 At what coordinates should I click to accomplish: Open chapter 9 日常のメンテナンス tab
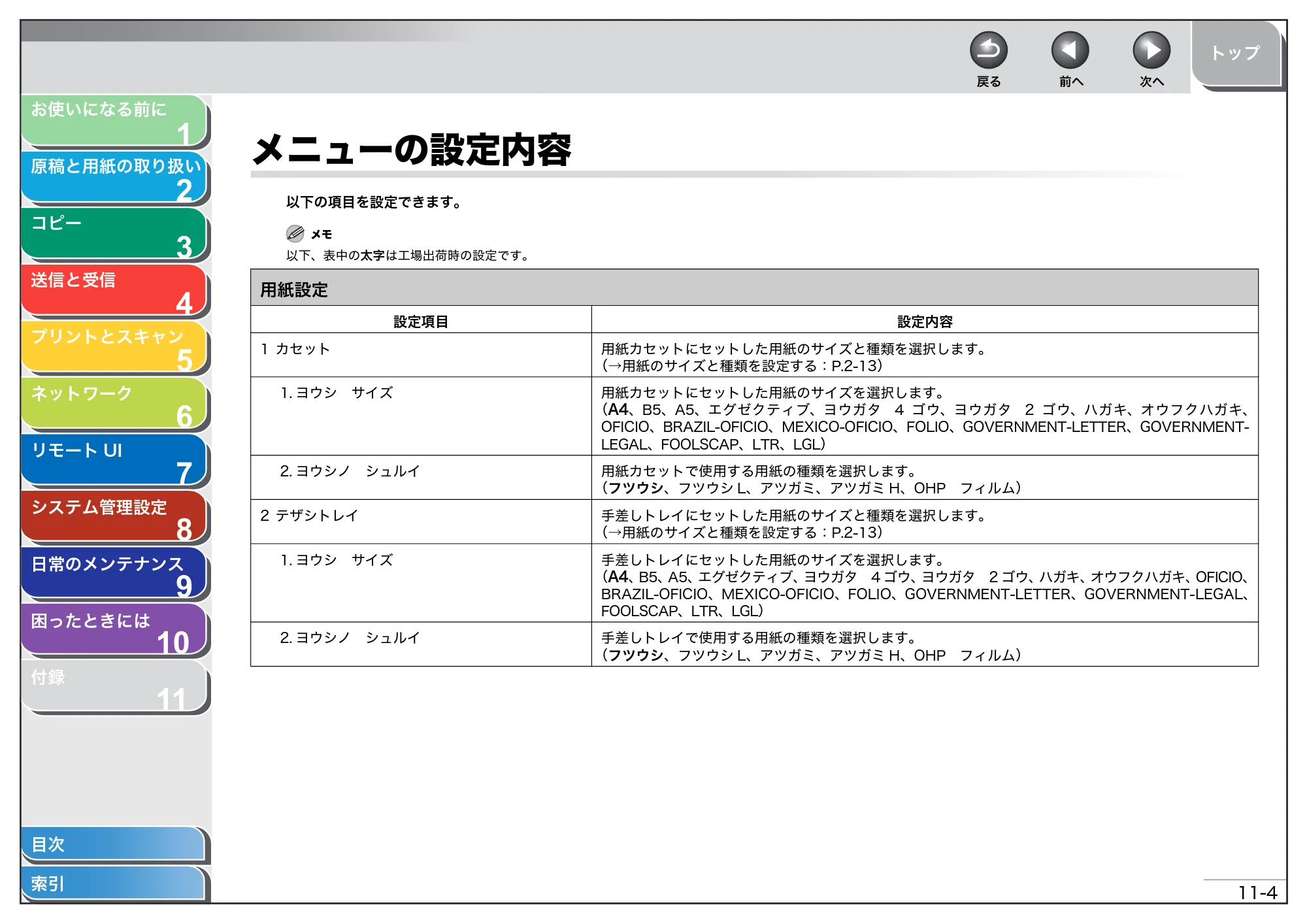pos(114,574)
